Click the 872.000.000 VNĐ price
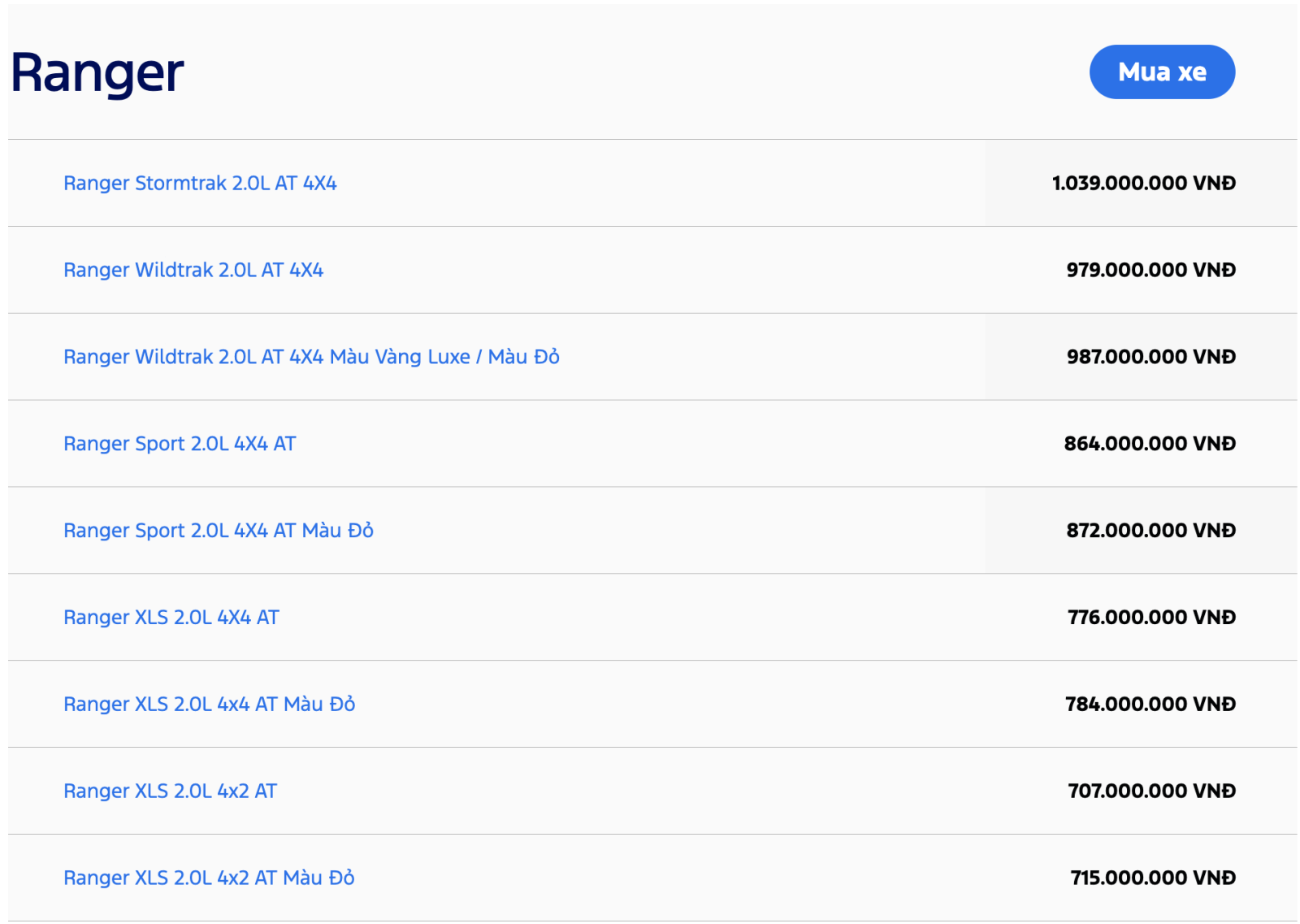This screenshot has height=924, width=1300. tap(1150, 531)
